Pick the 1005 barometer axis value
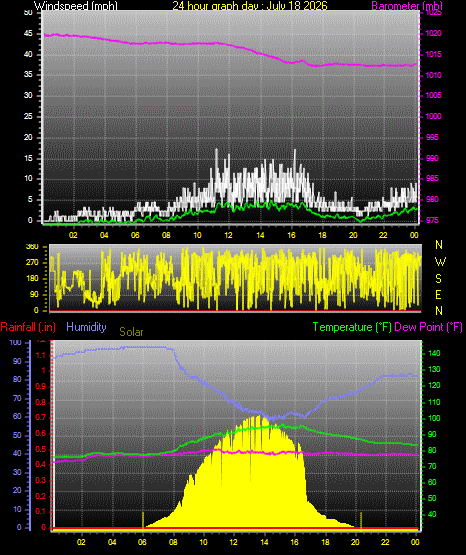The width and height of the screenshot is (466, 555). pyautogui.click(x=433, y=96)
